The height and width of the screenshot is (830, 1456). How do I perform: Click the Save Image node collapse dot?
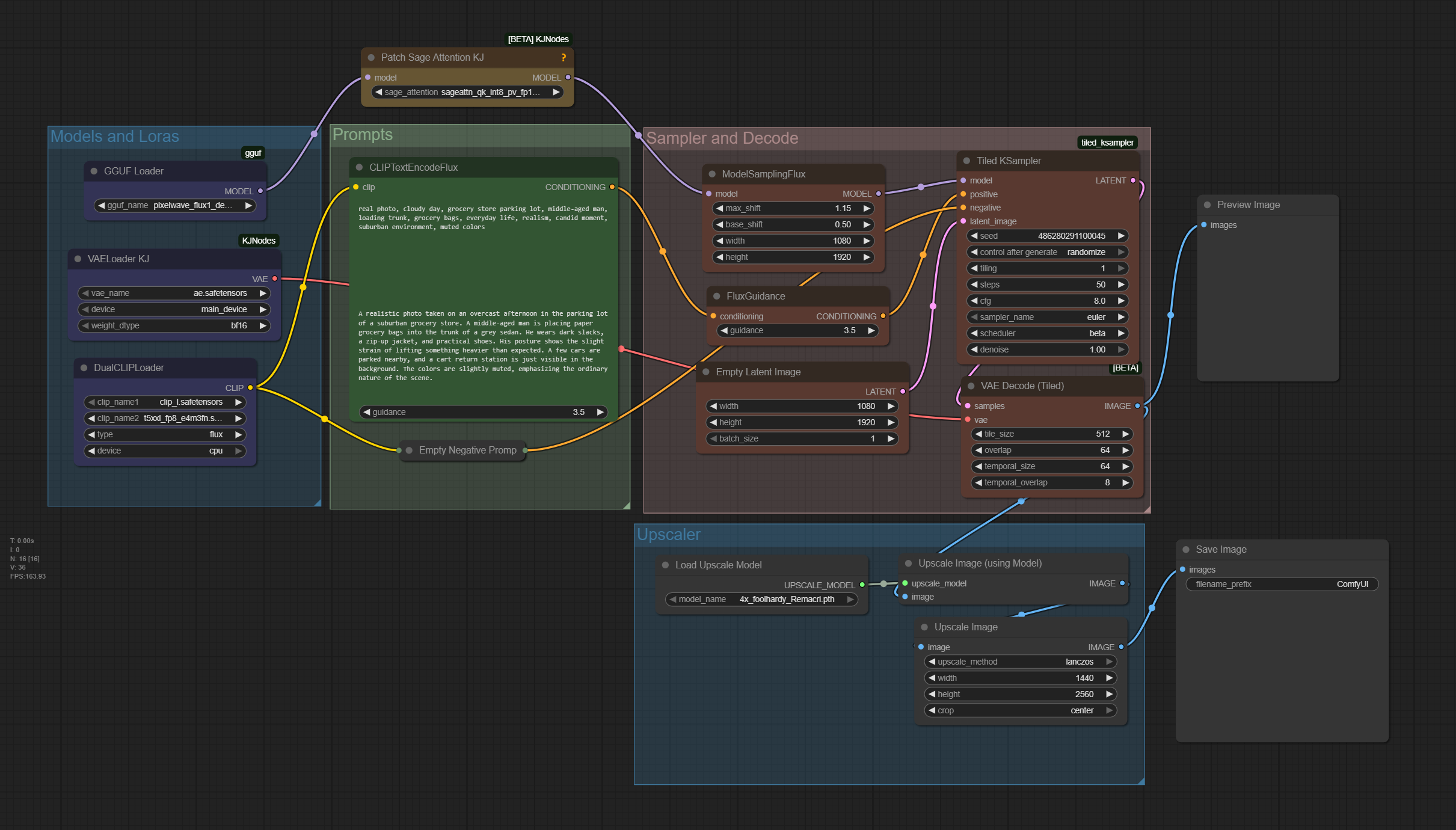click(x=1186, y=550)
